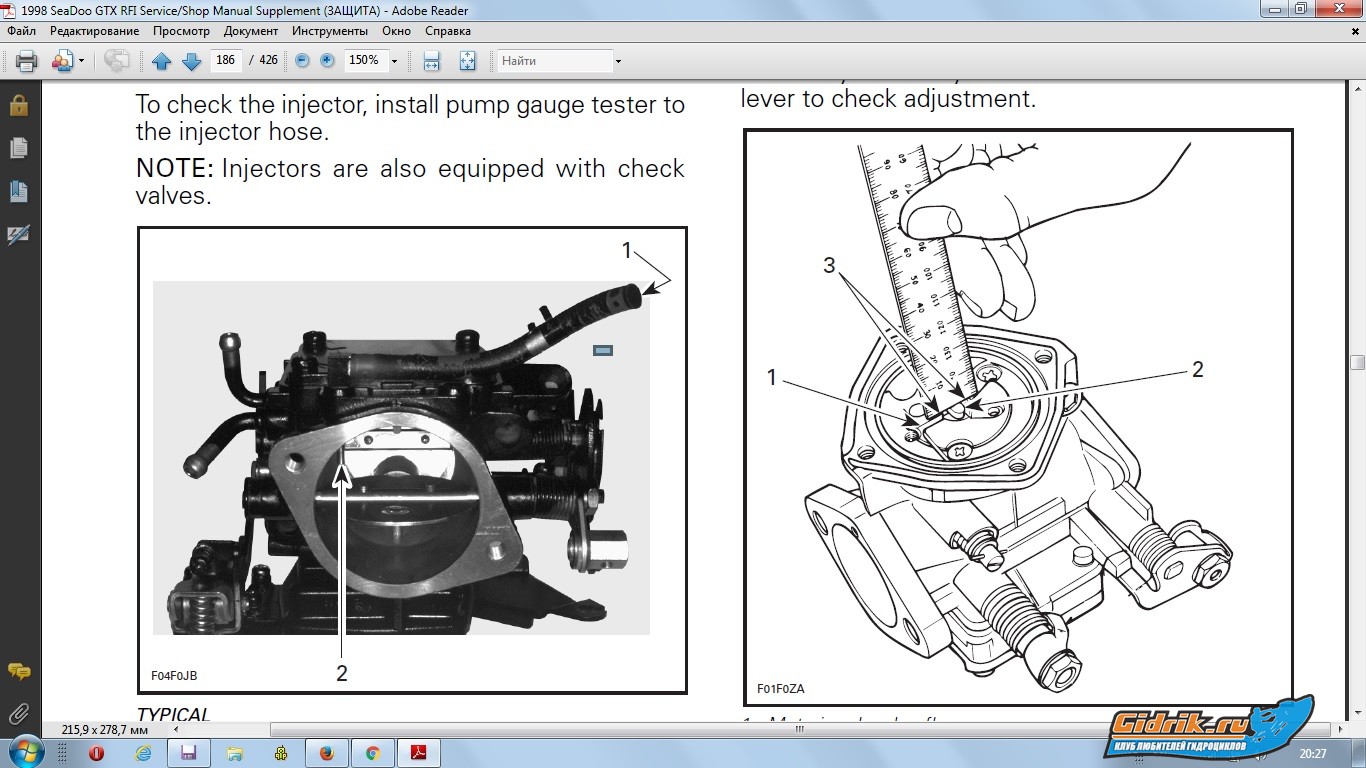
Task: Open the Bookmarks panel in sidebar
Action: 18,191
